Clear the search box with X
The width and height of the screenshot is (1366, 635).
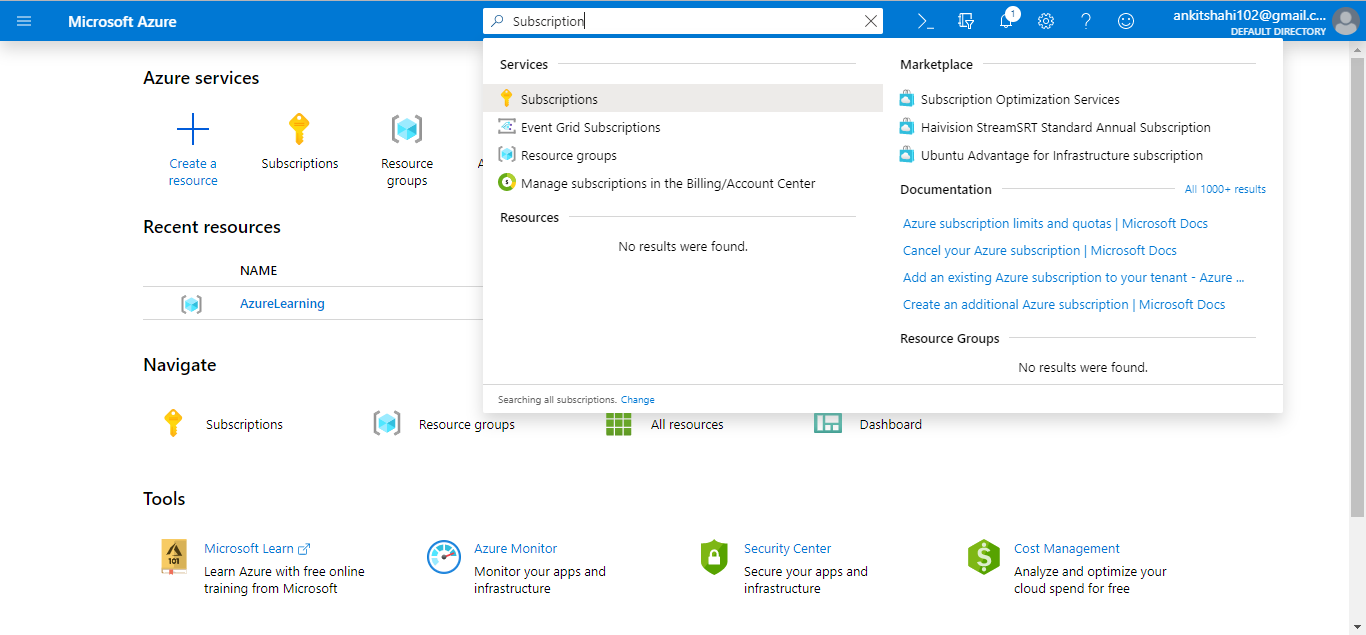click(x=870, y=21)
